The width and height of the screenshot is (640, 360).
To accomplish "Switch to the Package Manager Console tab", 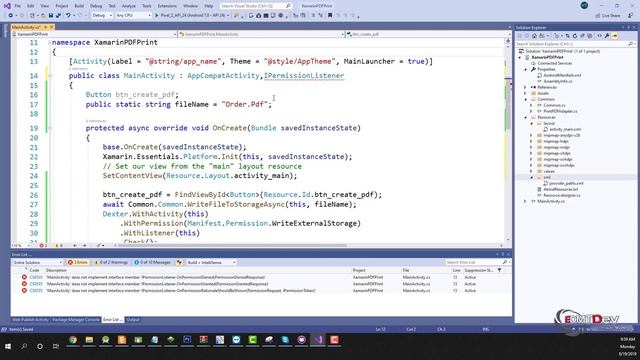I will [x=76, y=320].
